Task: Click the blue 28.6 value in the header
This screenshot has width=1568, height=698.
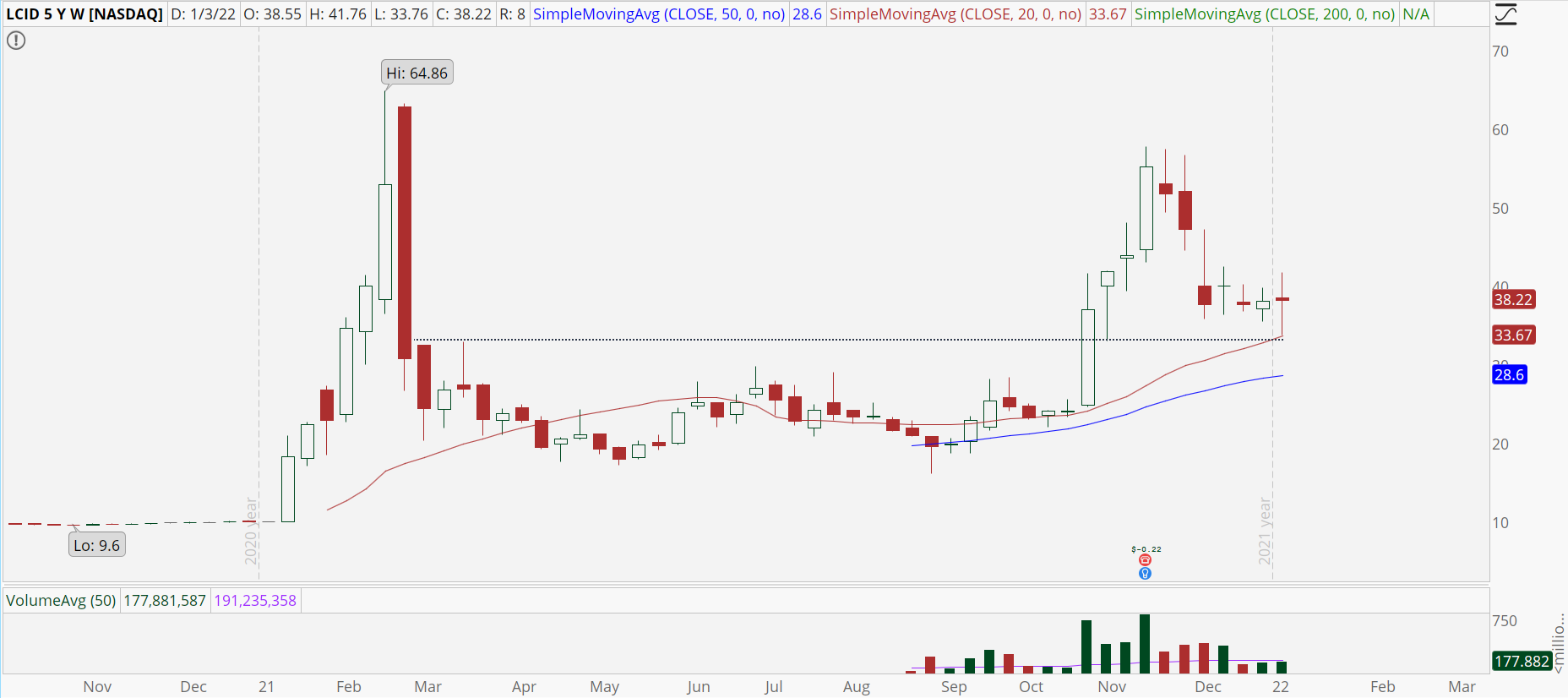Action: click(807, 14)
